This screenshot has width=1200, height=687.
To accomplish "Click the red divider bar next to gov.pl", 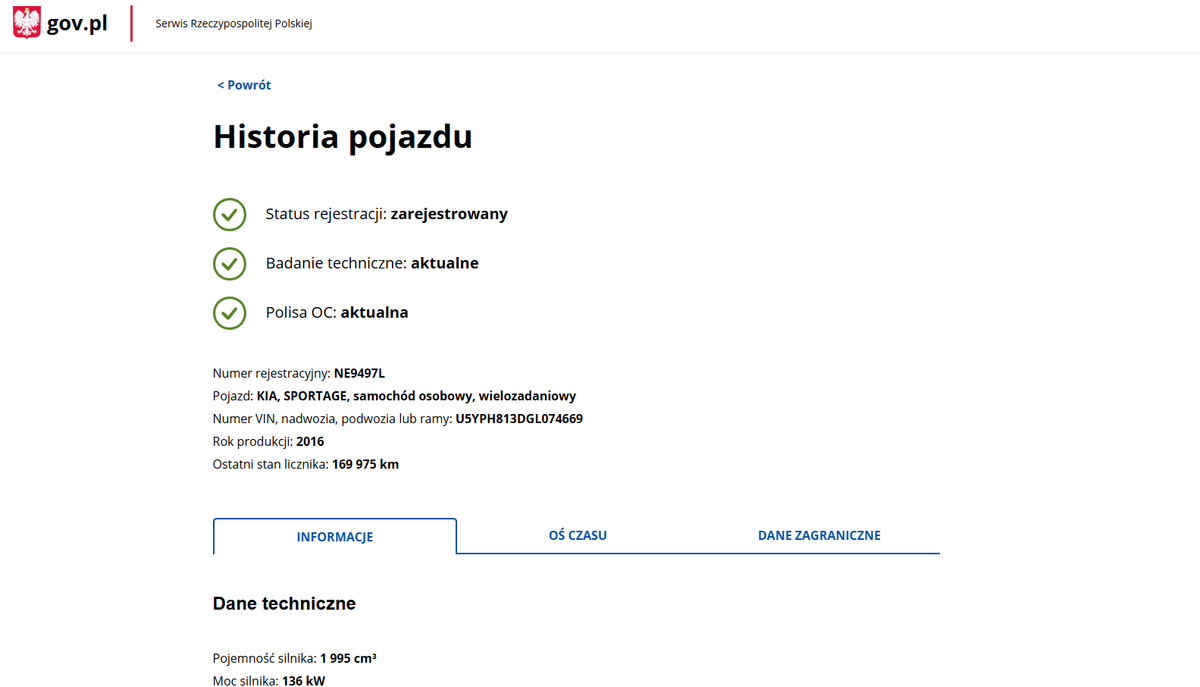I will click(131, 22).
